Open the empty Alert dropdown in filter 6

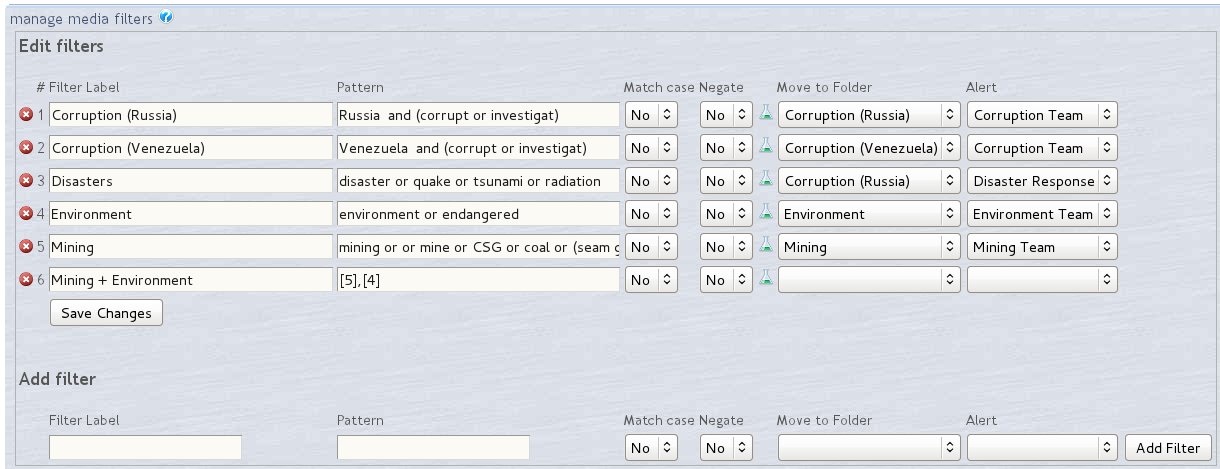pos(1042,280)
